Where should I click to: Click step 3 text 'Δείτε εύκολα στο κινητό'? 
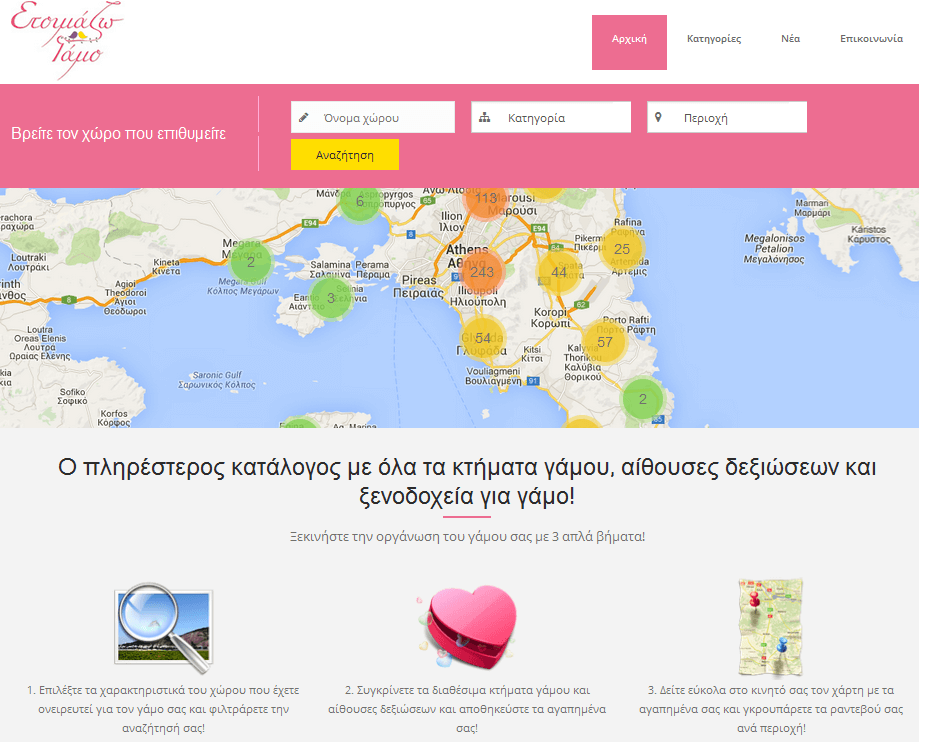(x=771, y=709)
